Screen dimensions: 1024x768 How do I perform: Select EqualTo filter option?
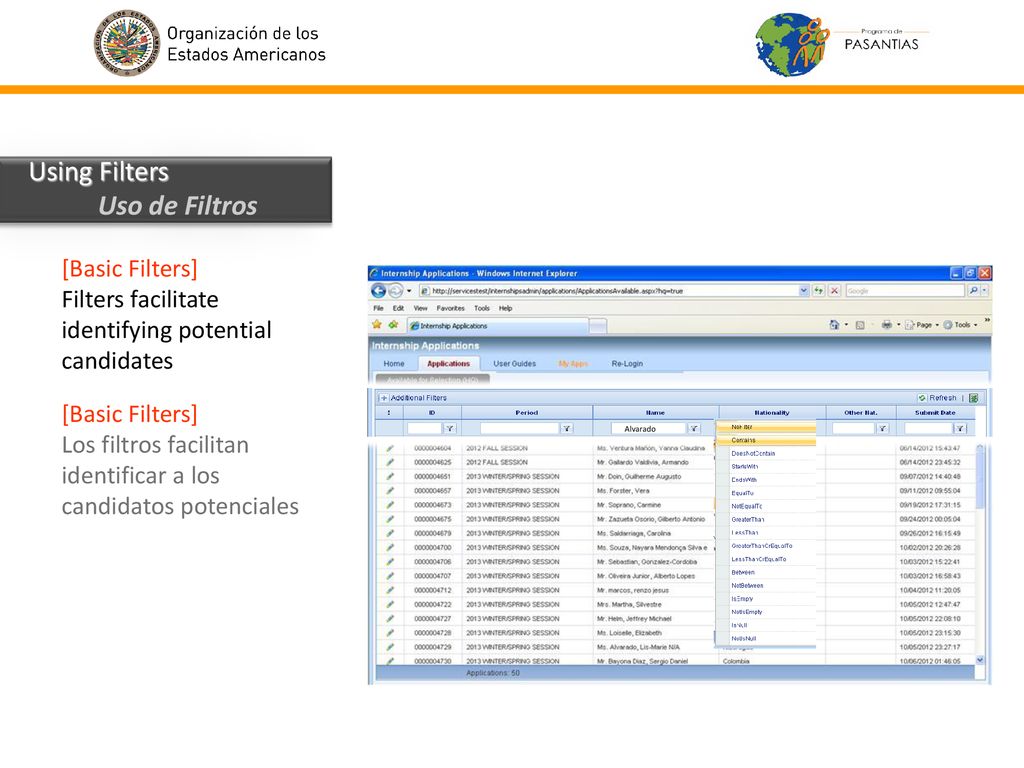pos(766,493)
